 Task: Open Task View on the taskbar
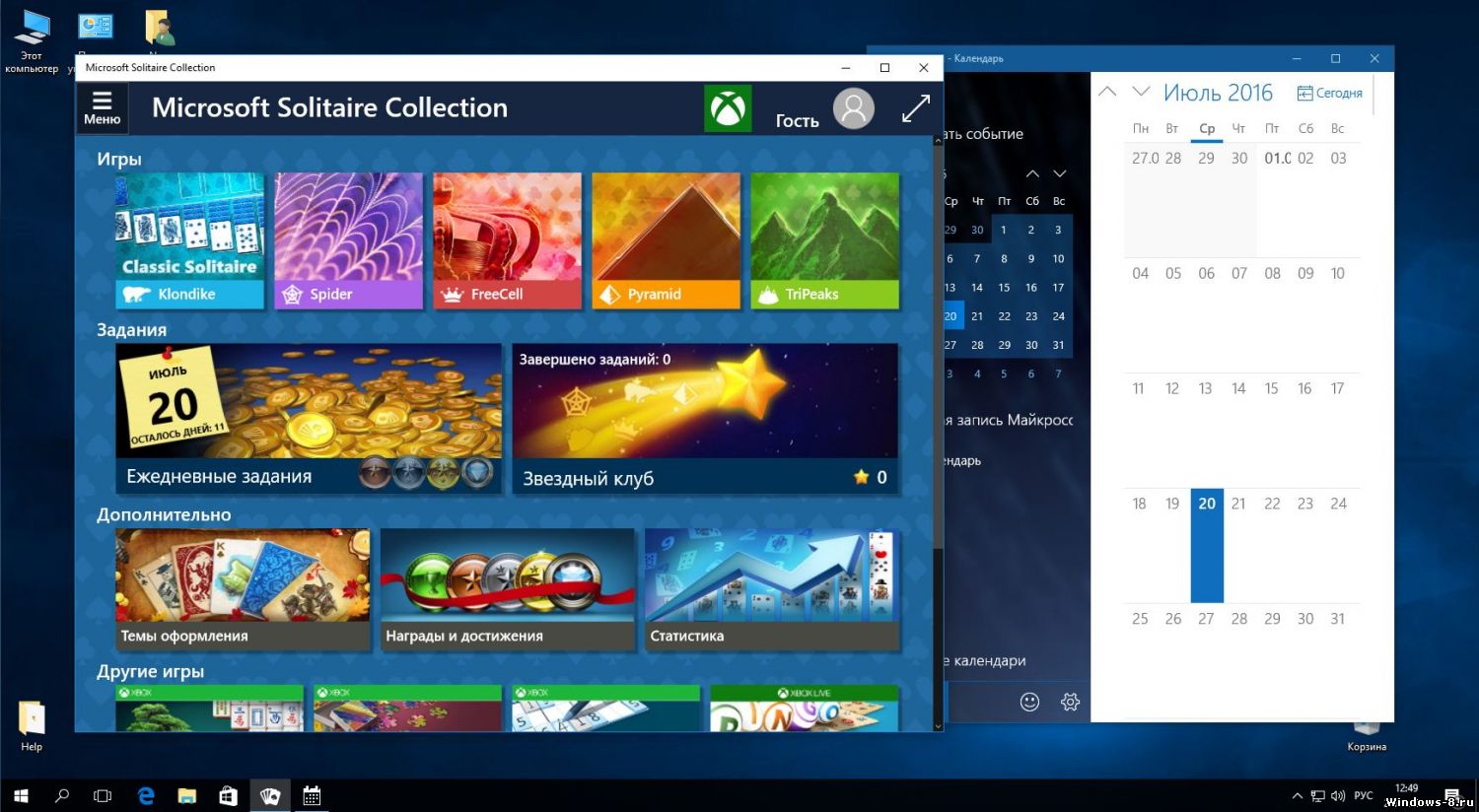pos(103,795)
